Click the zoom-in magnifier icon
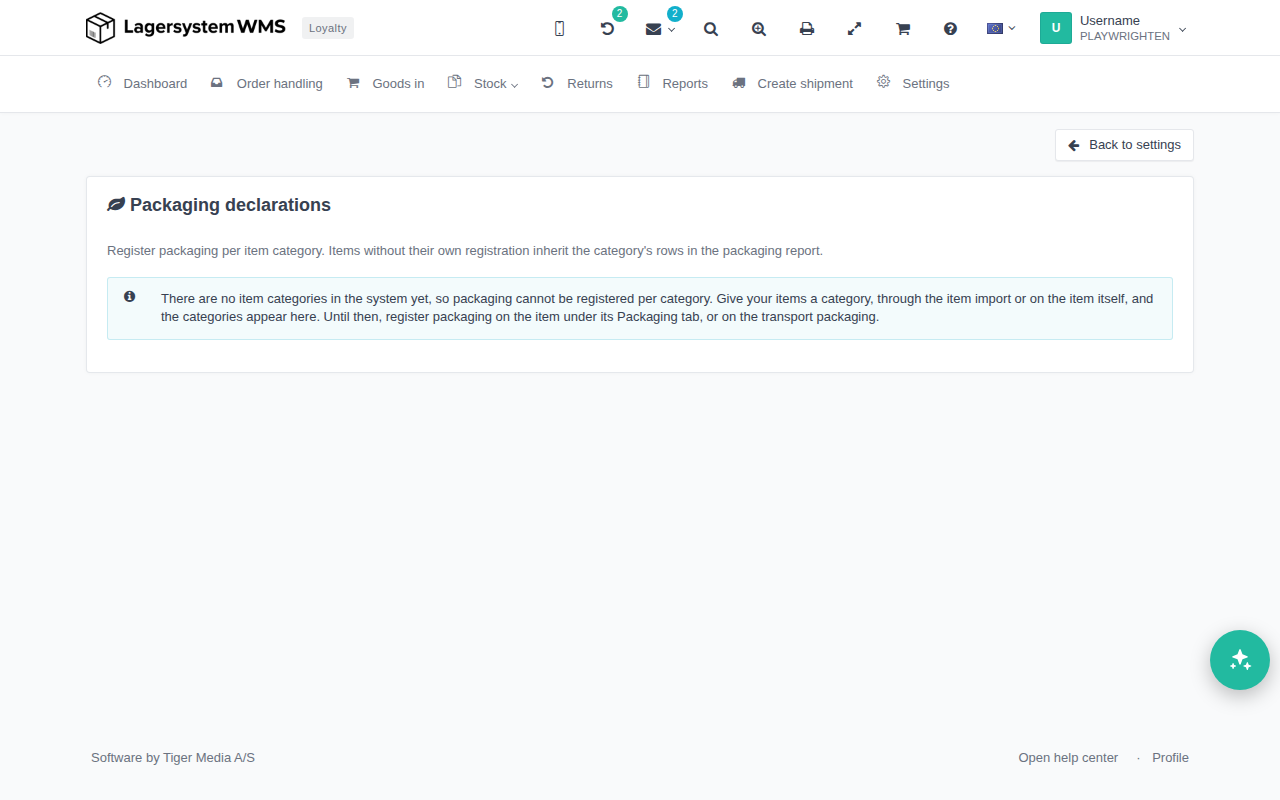The width and height of the screenshot is (1280, 800). click(759, 29)
